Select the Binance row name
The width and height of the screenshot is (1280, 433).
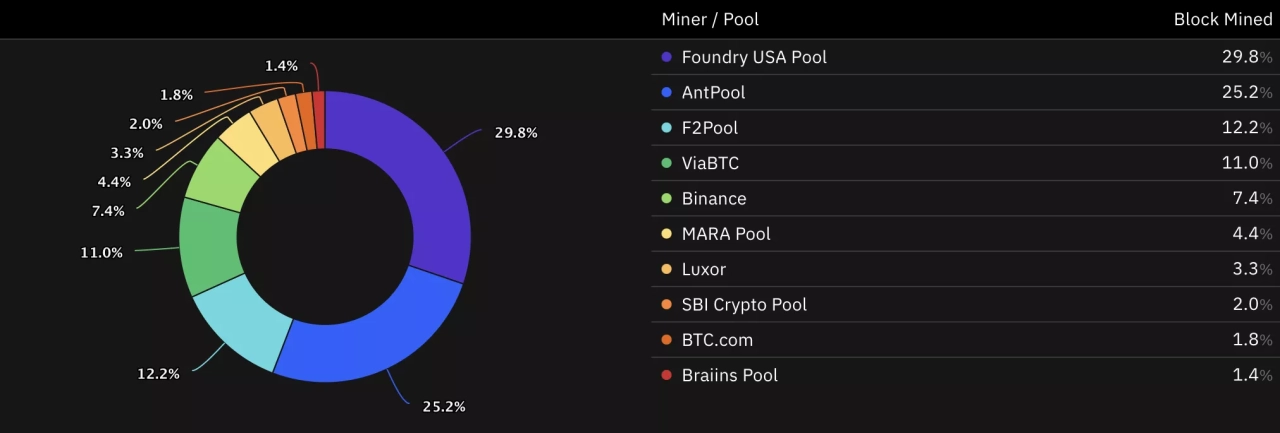pos(714,199)
